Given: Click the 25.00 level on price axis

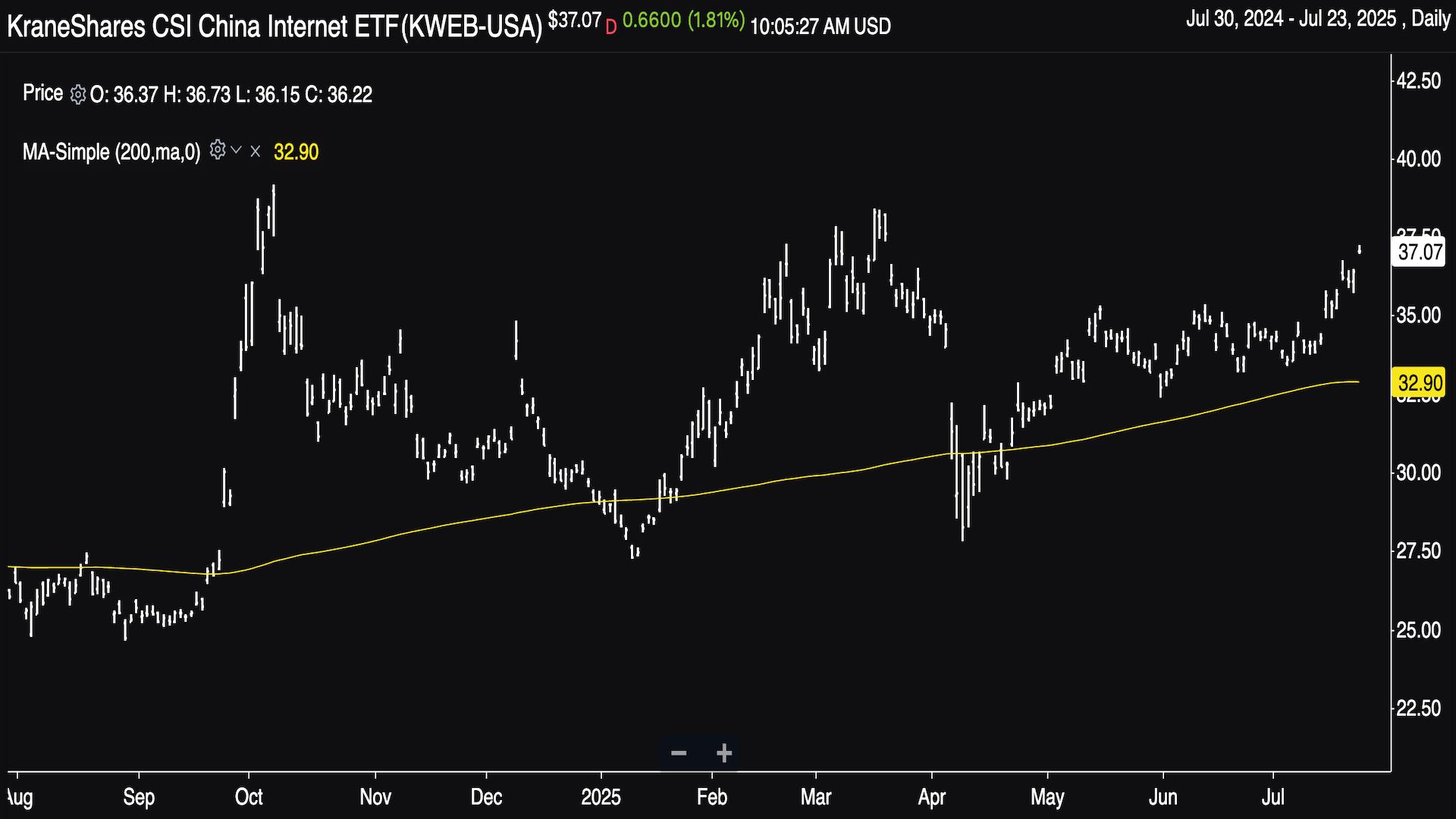Looking at the screenshot, I should (x=1419, y=629).
